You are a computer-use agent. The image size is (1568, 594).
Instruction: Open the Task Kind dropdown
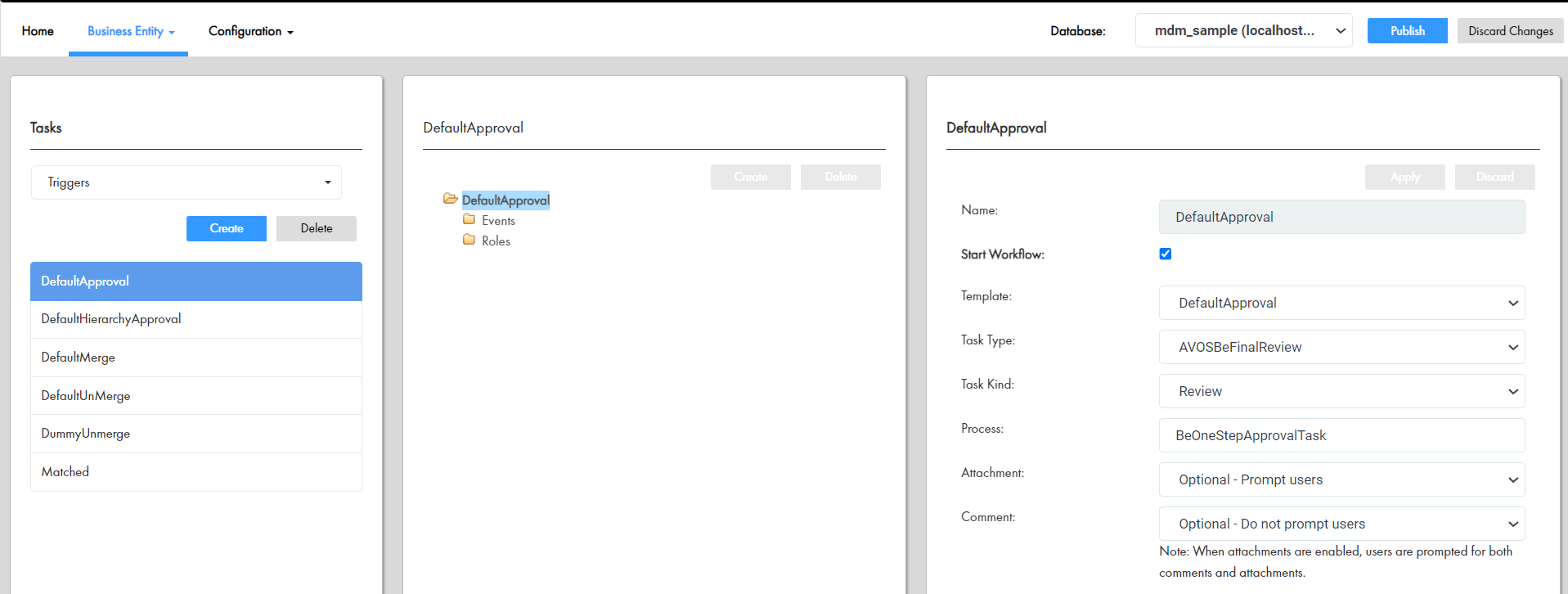click(x=1341, y=391)
